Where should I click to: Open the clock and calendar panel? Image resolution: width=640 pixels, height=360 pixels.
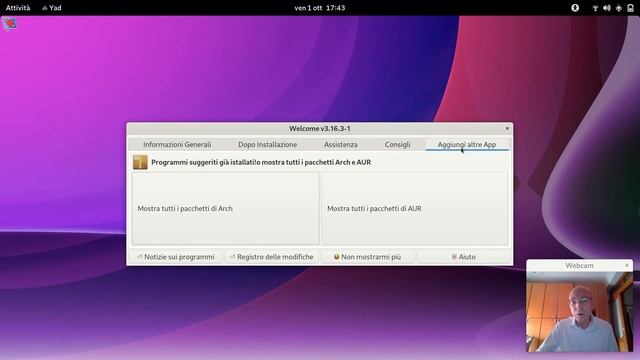click(x=320, y=8)
